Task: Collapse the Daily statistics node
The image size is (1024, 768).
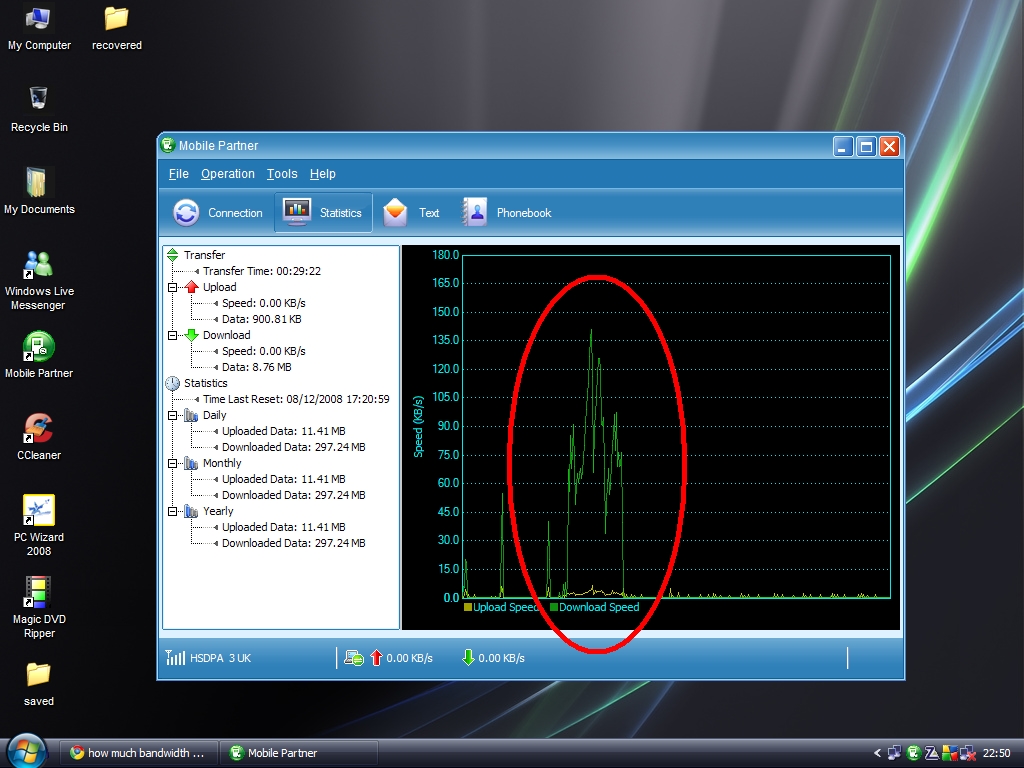Action: pos(172,415)
